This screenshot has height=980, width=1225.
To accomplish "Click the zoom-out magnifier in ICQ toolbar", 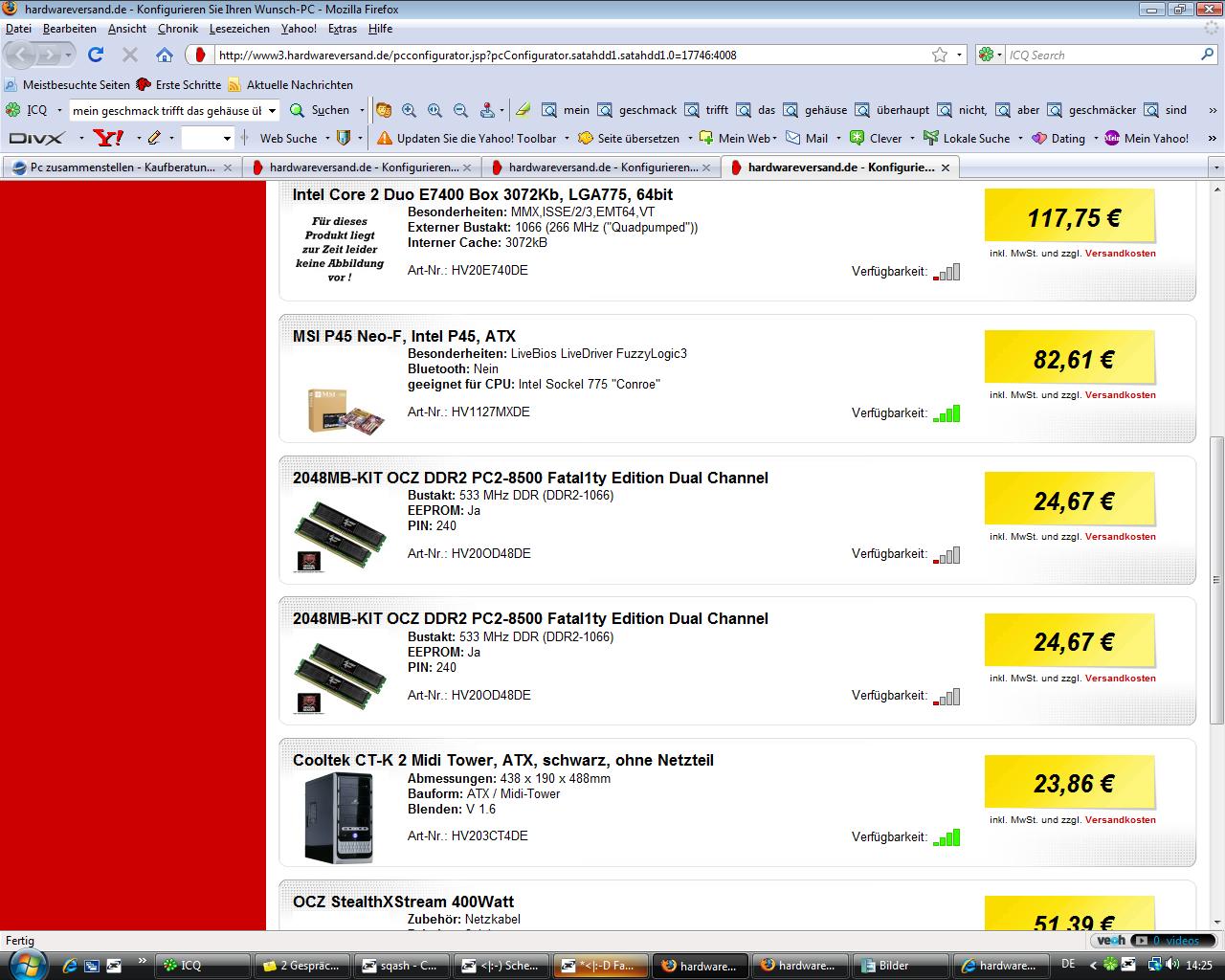I will [x=460, y=110].
